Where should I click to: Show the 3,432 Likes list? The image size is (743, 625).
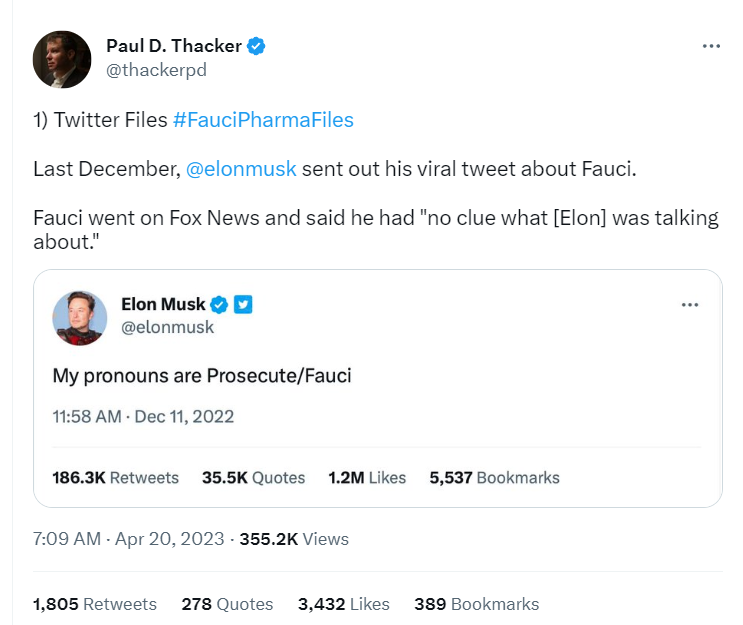click(x=343, y=604)
